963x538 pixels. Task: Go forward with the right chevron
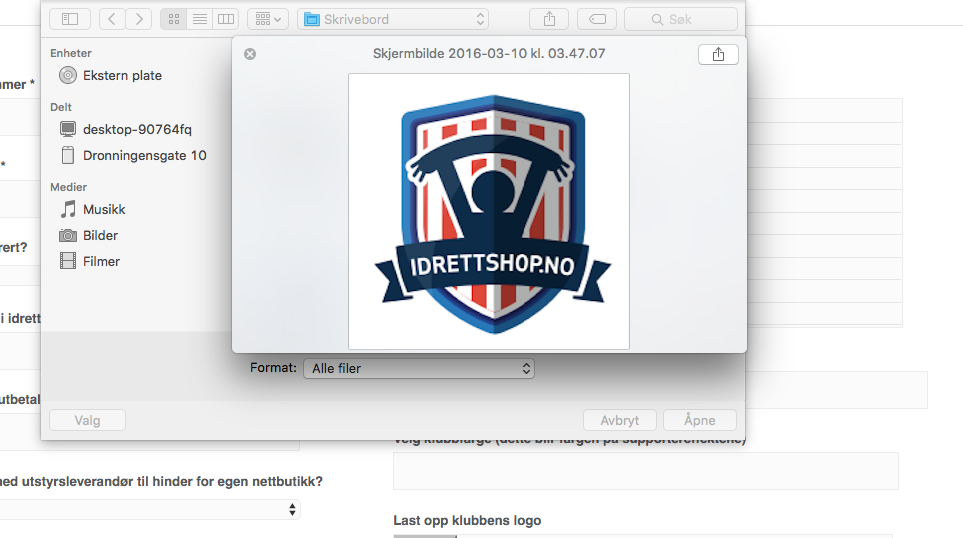139,19
